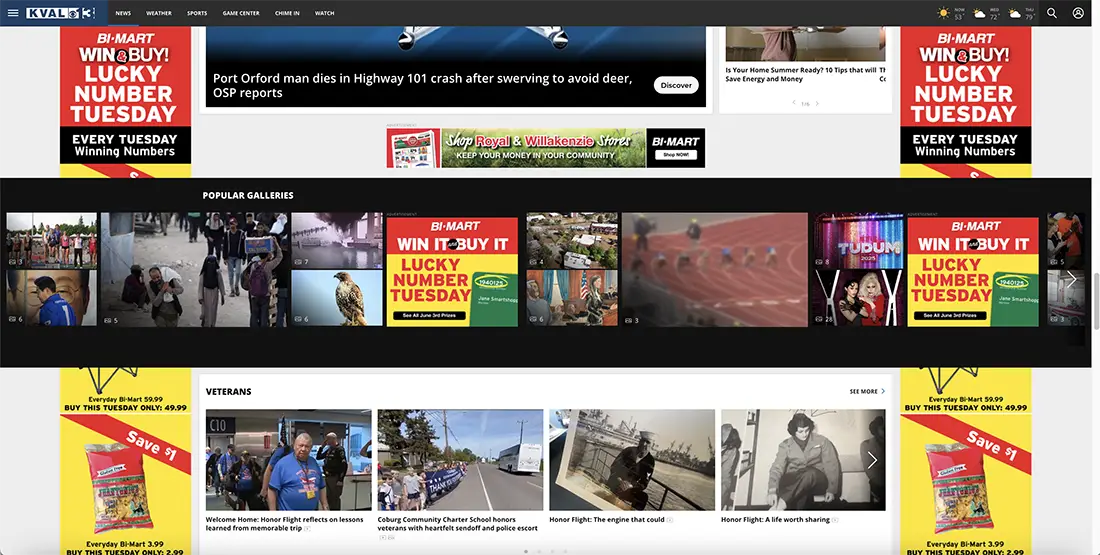Open gallery of man in blue jersey

tap(51, 298)
